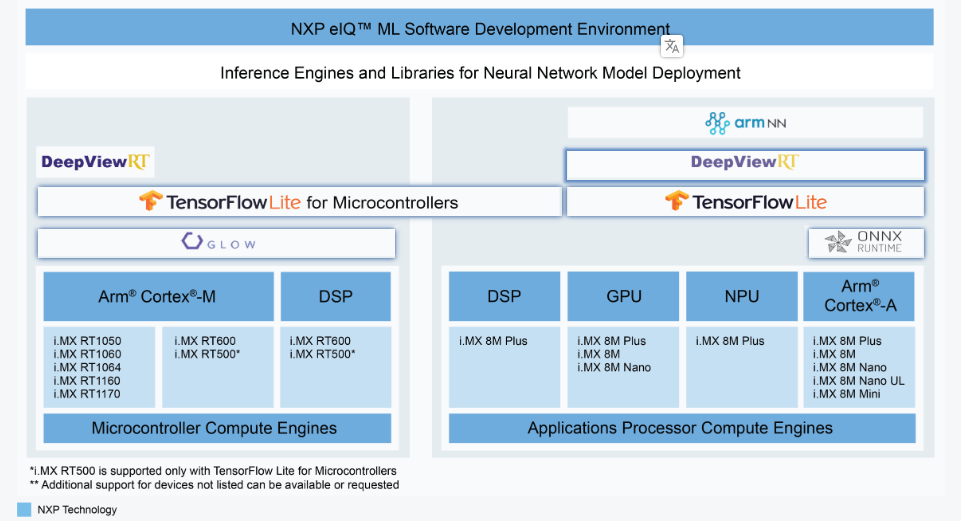Select the DSP block beside GPU
The image size is (961, 521).
(x=504, y=297)
